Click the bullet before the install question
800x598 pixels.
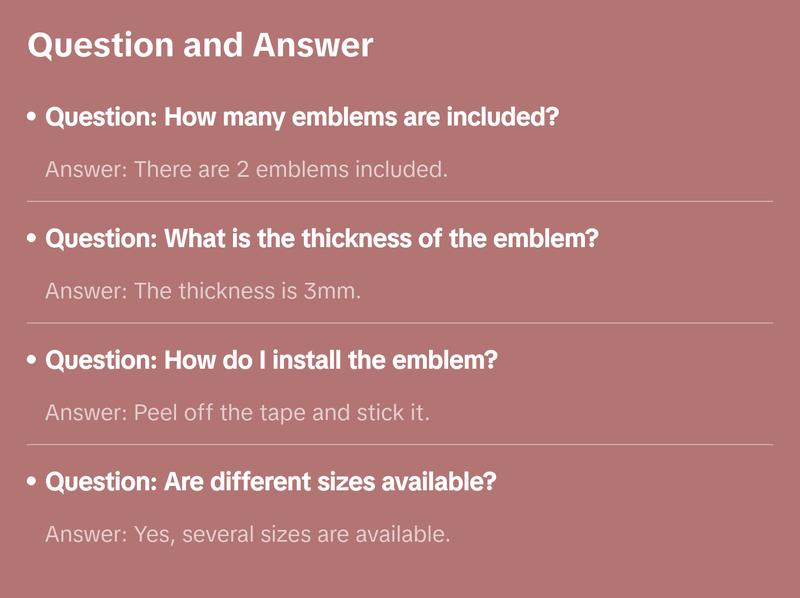(x=33, y=360)
